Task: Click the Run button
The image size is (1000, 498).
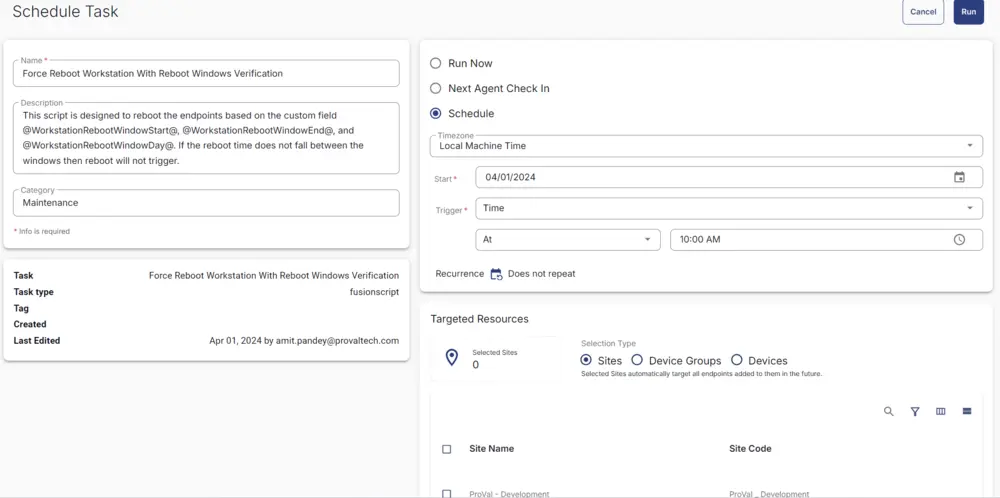Action: (x=968, y=11)
